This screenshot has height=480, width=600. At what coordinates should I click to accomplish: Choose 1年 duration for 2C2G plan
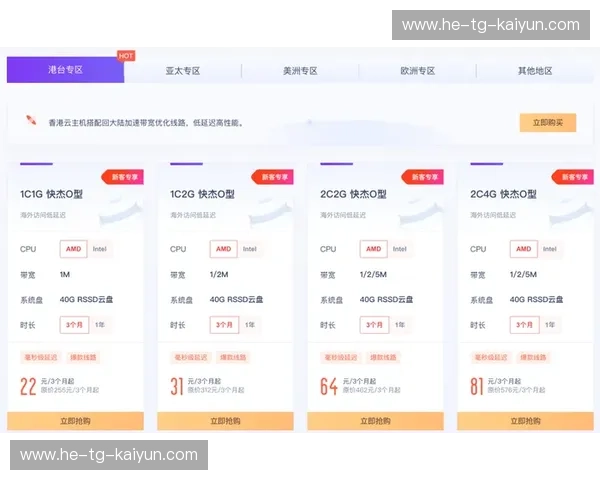[x=400, y=325]
